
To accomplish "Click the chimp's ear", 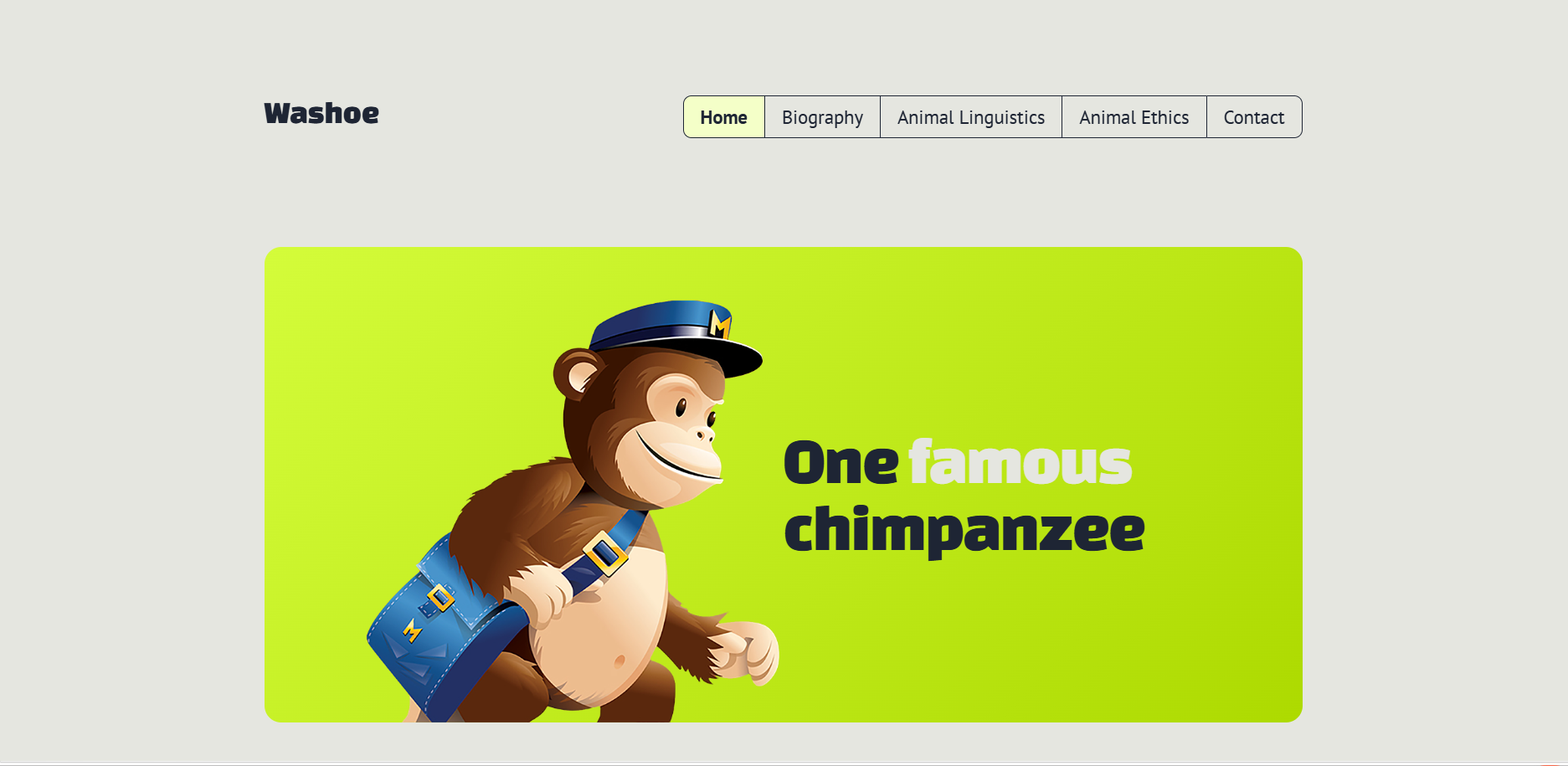I will tap(578, 373).
